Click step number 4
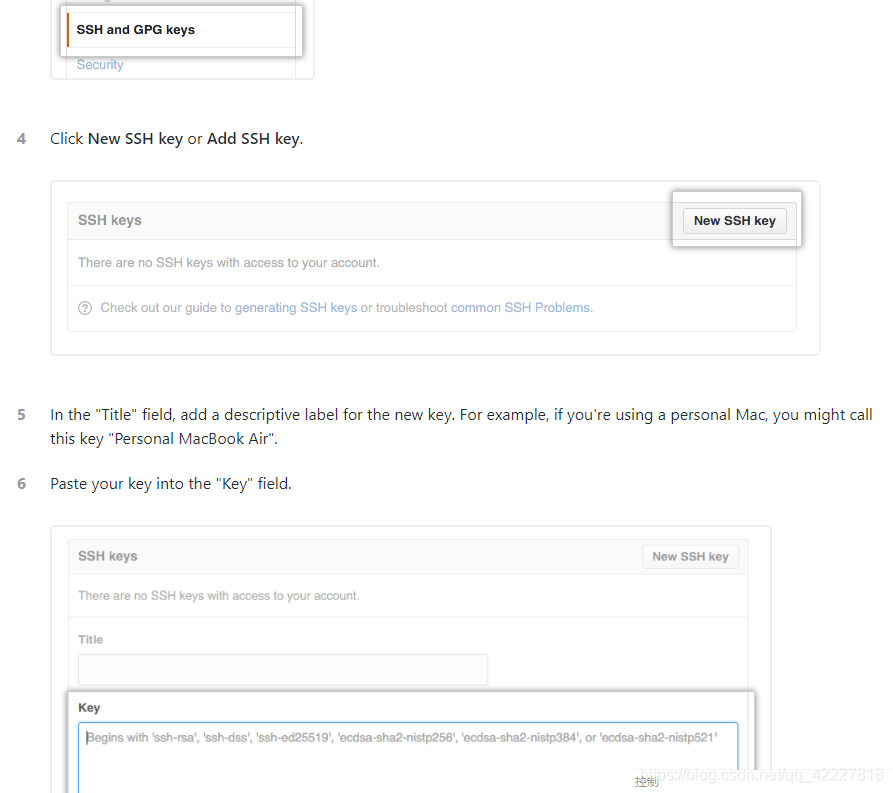This screenshot has height=793, width=893. click(22, 139)
